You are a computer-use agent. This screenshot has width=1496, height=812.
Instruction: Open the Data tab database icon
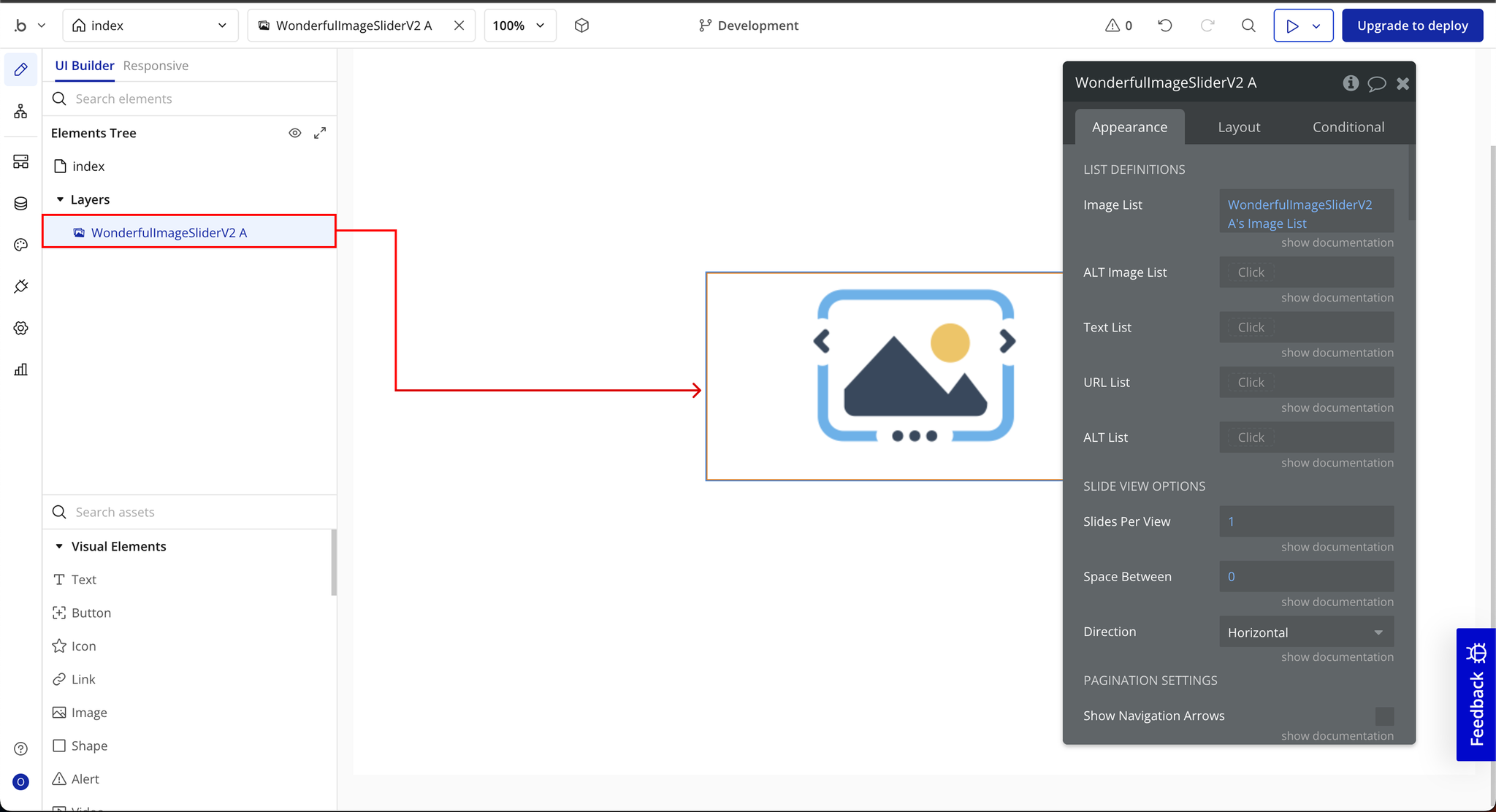(x=20, y=203)
